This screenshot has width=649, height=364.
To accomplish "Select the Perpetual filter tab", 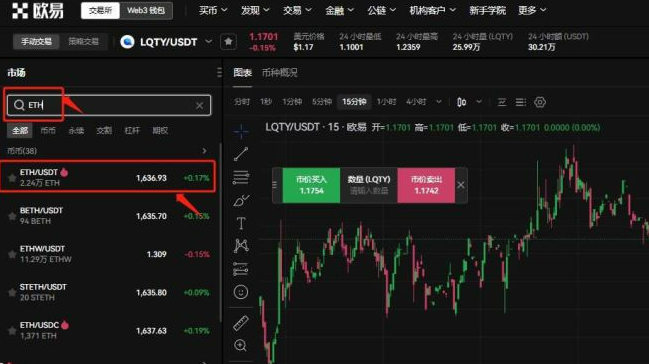I will click(x=76, y=131).
